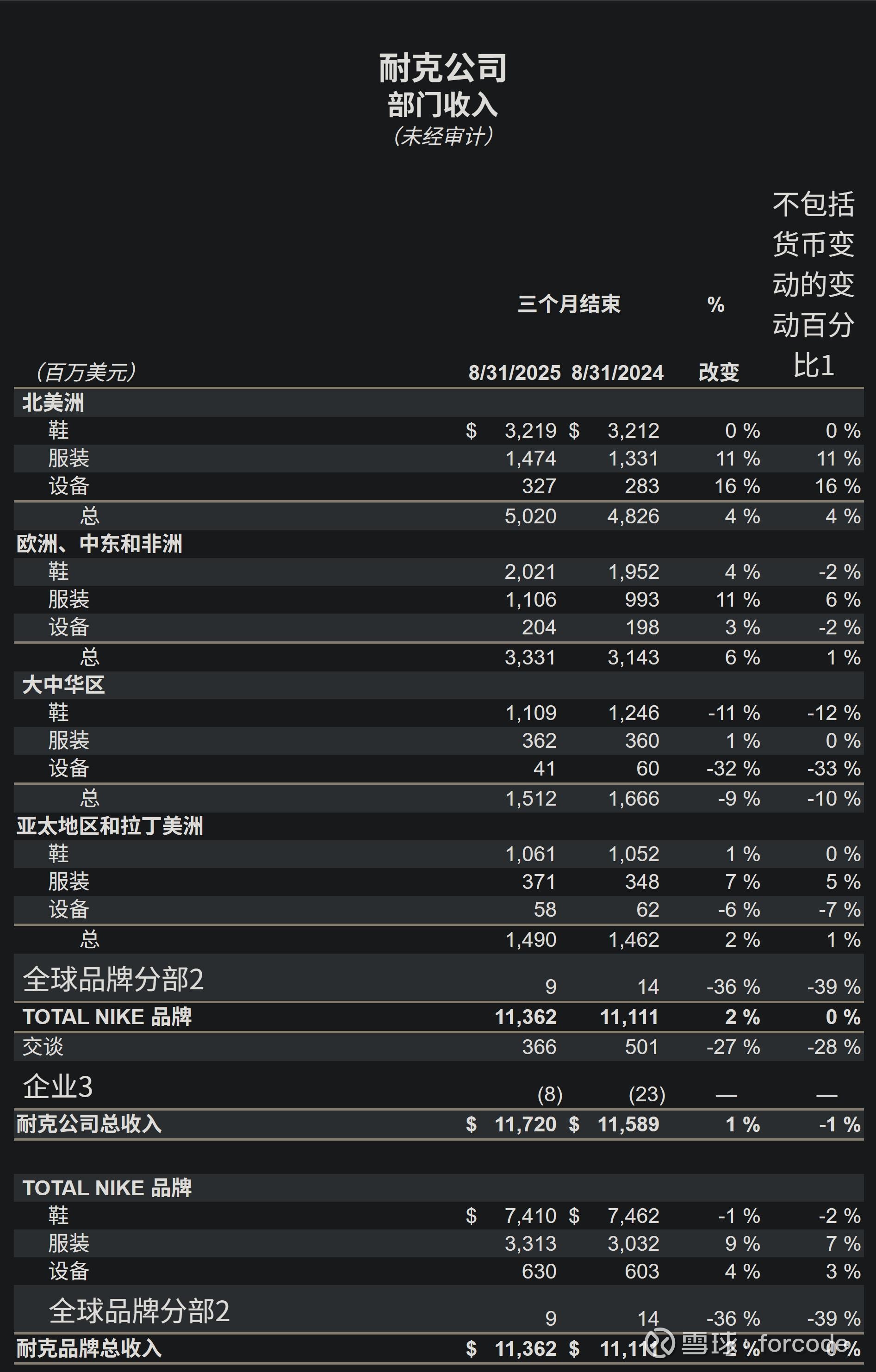The width and height of the screenshot is (876, 1372).
Task: Select the 5,020 North America total value
Action: point(530,516)
